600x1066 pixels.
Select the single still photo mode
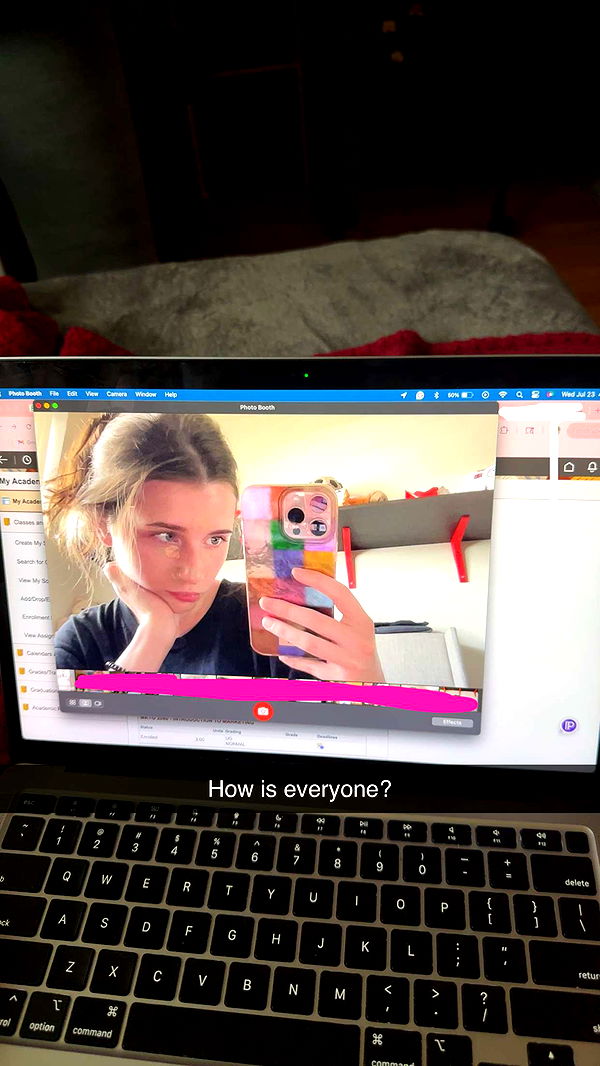(85, 703)
